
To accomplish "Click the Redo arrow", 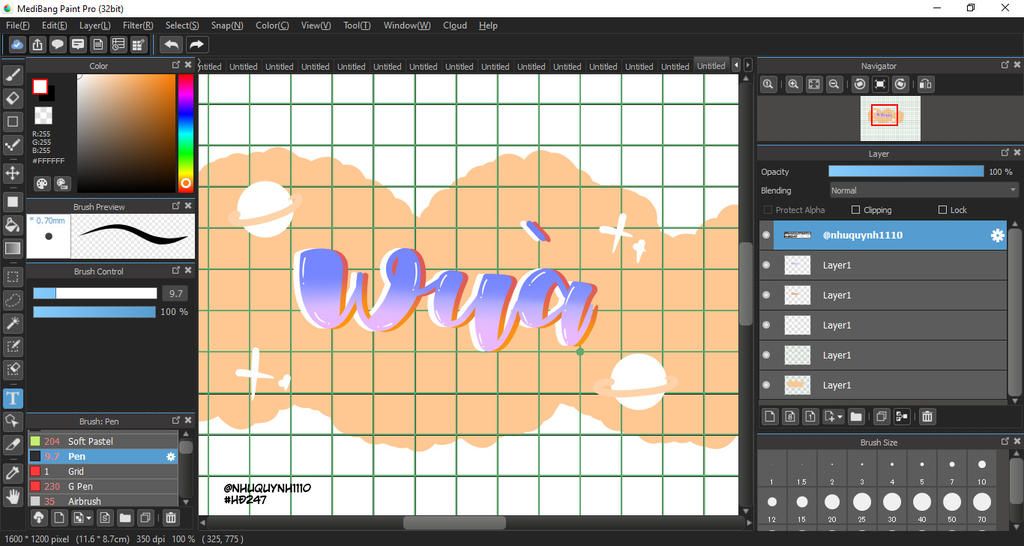I will (x=196, y=44).
